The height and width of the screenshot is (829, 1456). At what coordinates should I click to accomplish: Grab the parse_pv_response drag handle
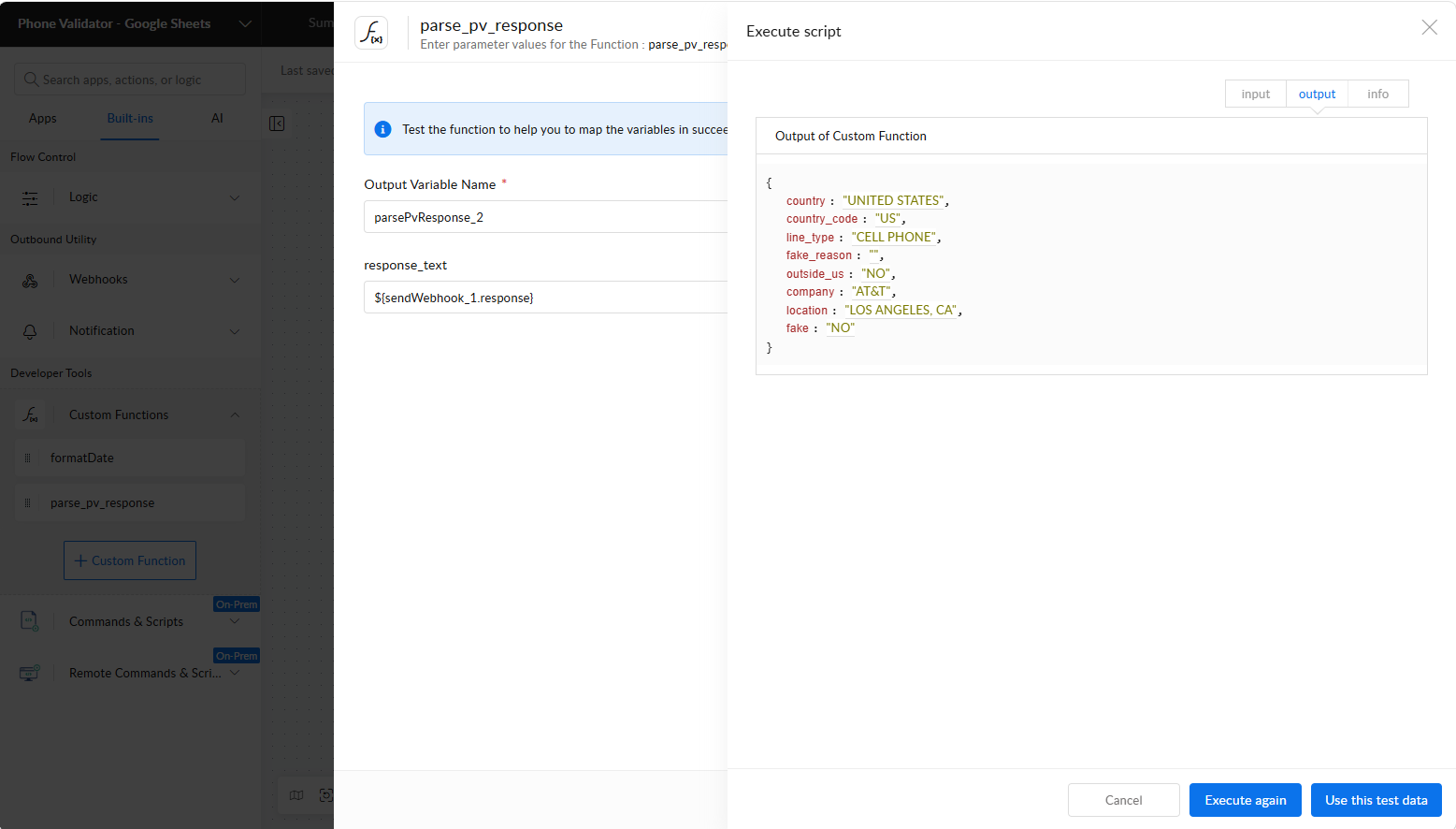pyautogui.click(x=27, y=502)
